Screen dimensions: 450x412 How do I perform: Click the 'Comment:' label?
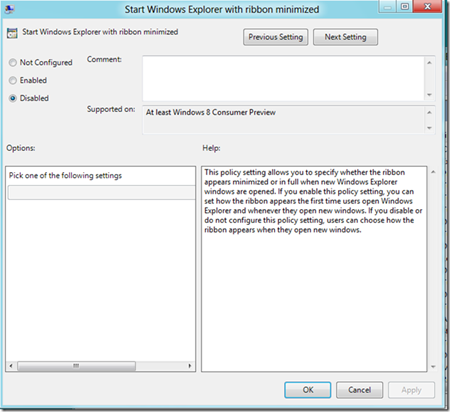click(104, 59)
